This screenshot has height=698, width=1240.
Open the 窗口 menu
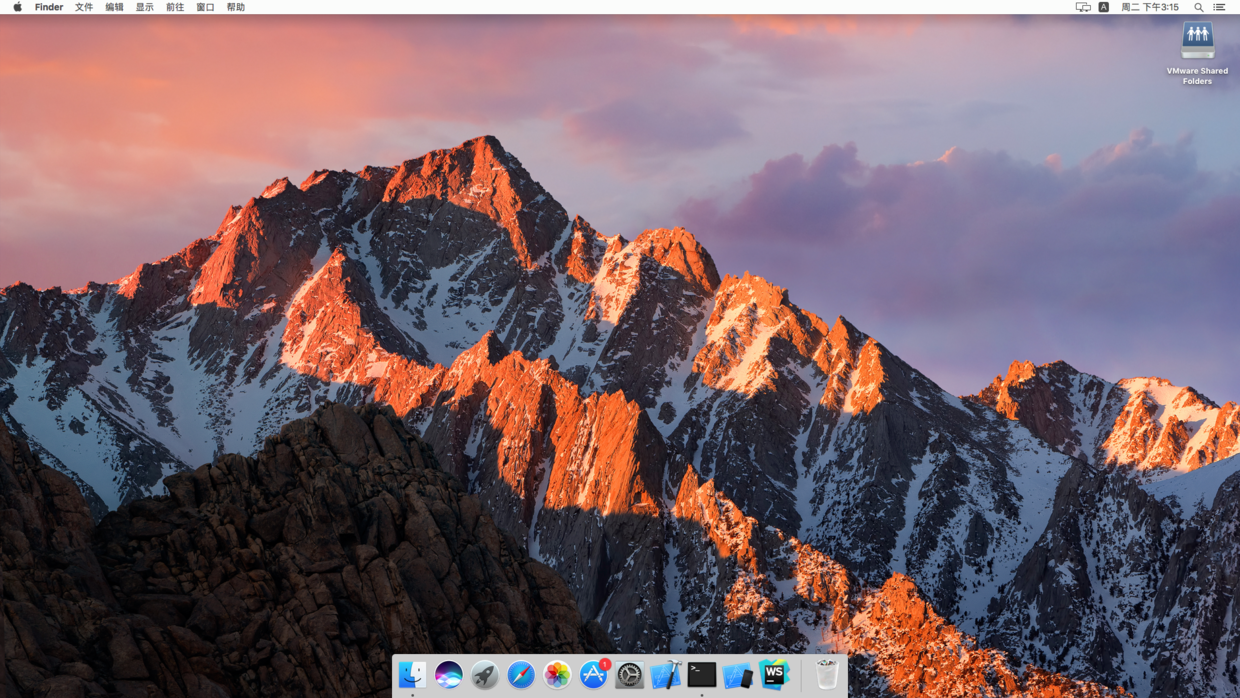[x=205, y=7]
